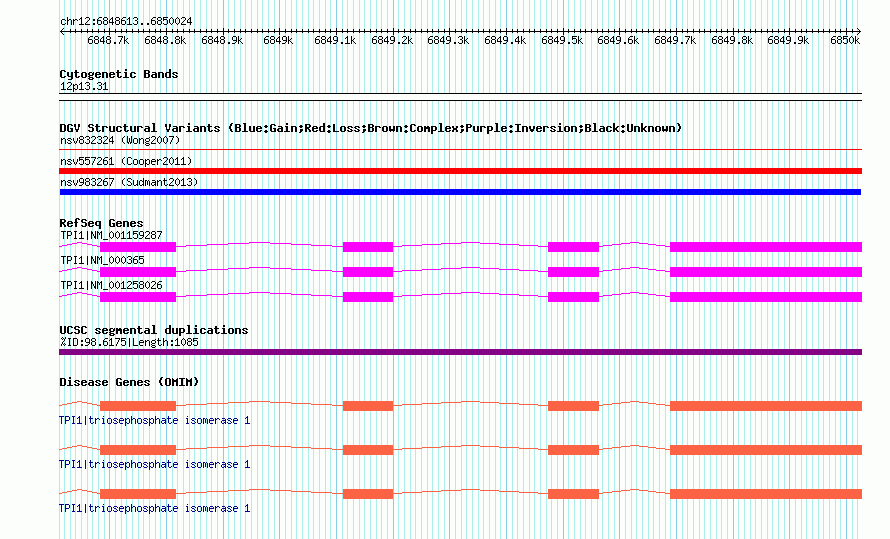Click the first OMIM gene's orange exon near 6849.1k
890x539 pixels.
tap(368, 406)
